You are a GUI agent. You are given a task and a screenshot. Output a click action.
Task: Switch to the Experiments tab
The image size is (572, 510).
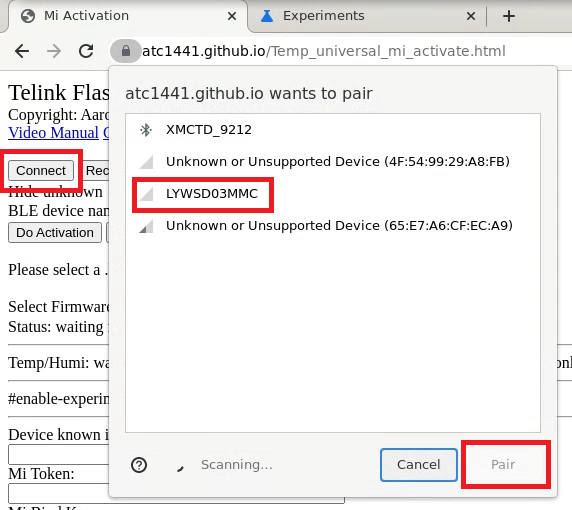pyautogui.click(x=367, y=16)
